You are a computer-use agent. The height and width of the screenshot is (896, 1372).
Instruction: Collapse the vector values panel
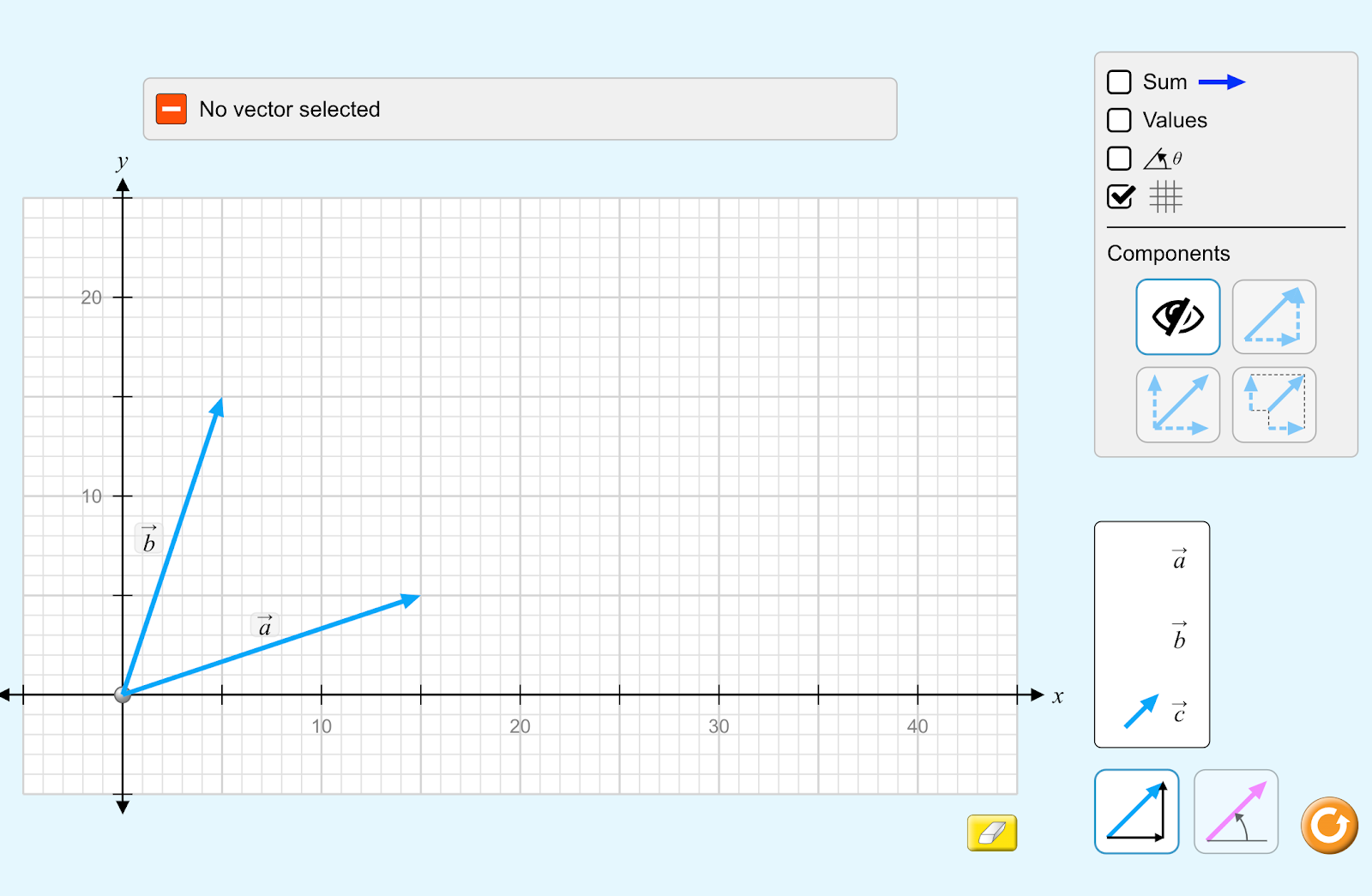(171, 109)
